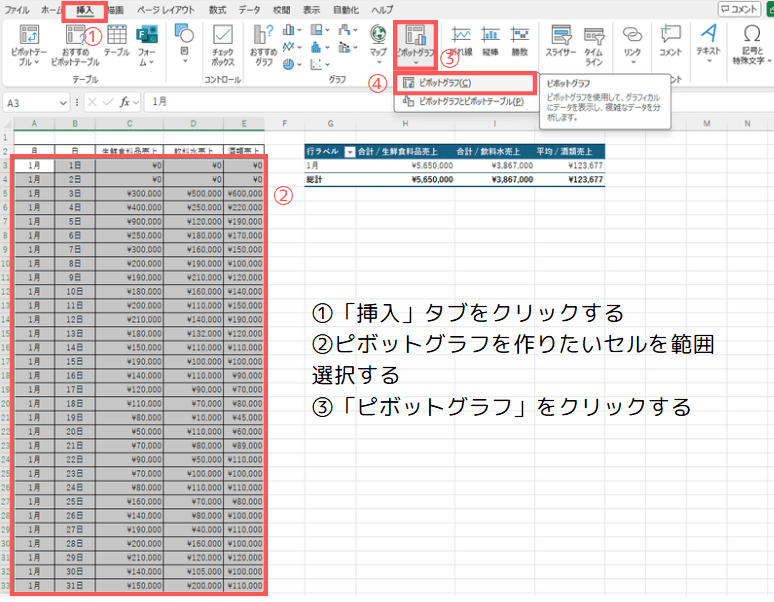This screenshot has height=602, width=774.
Task: Insert a waterfall or stock chart
Action: (345, 30)
